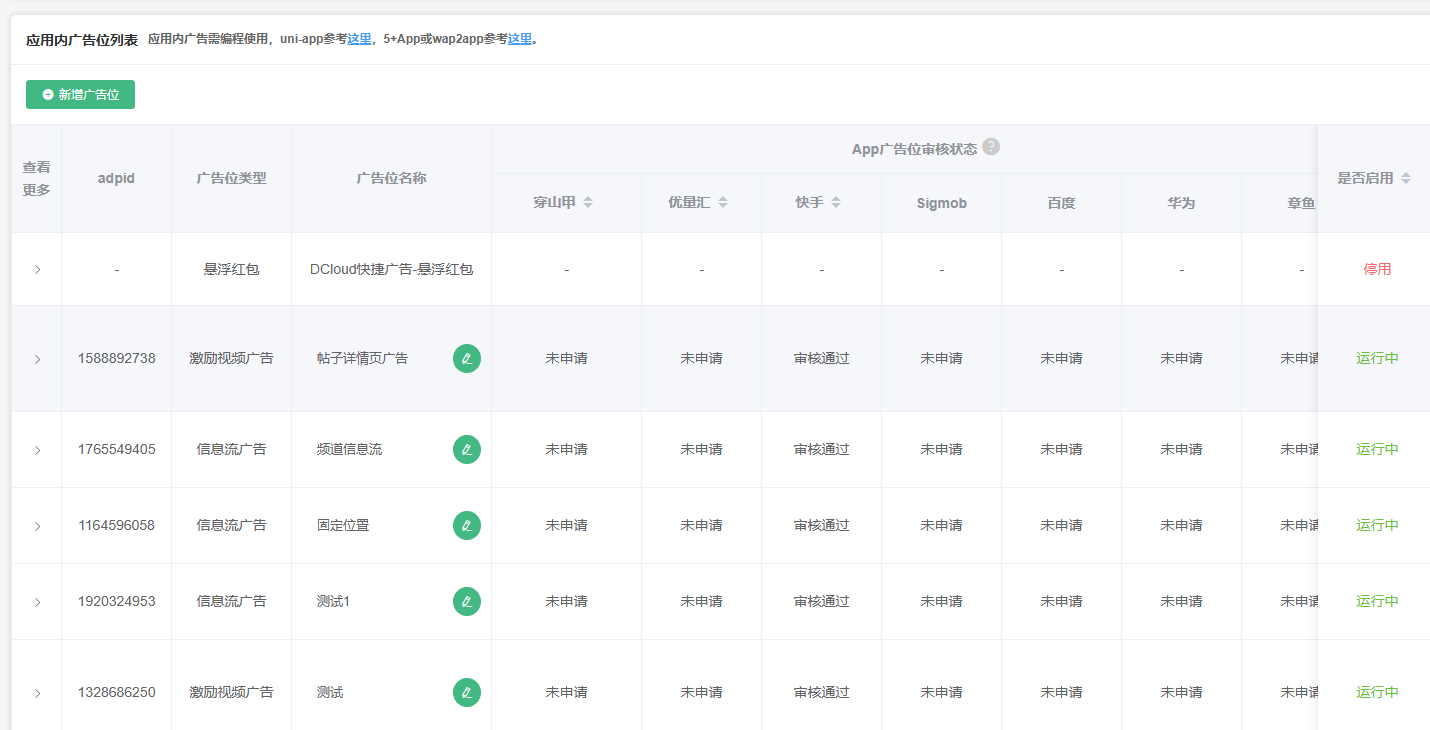Viewport: 1430px width, 730px height.
Task: Click DCloud快捷广告-悬浮红包 name cell
Action: pyautogui.click(x=391, y=269)
